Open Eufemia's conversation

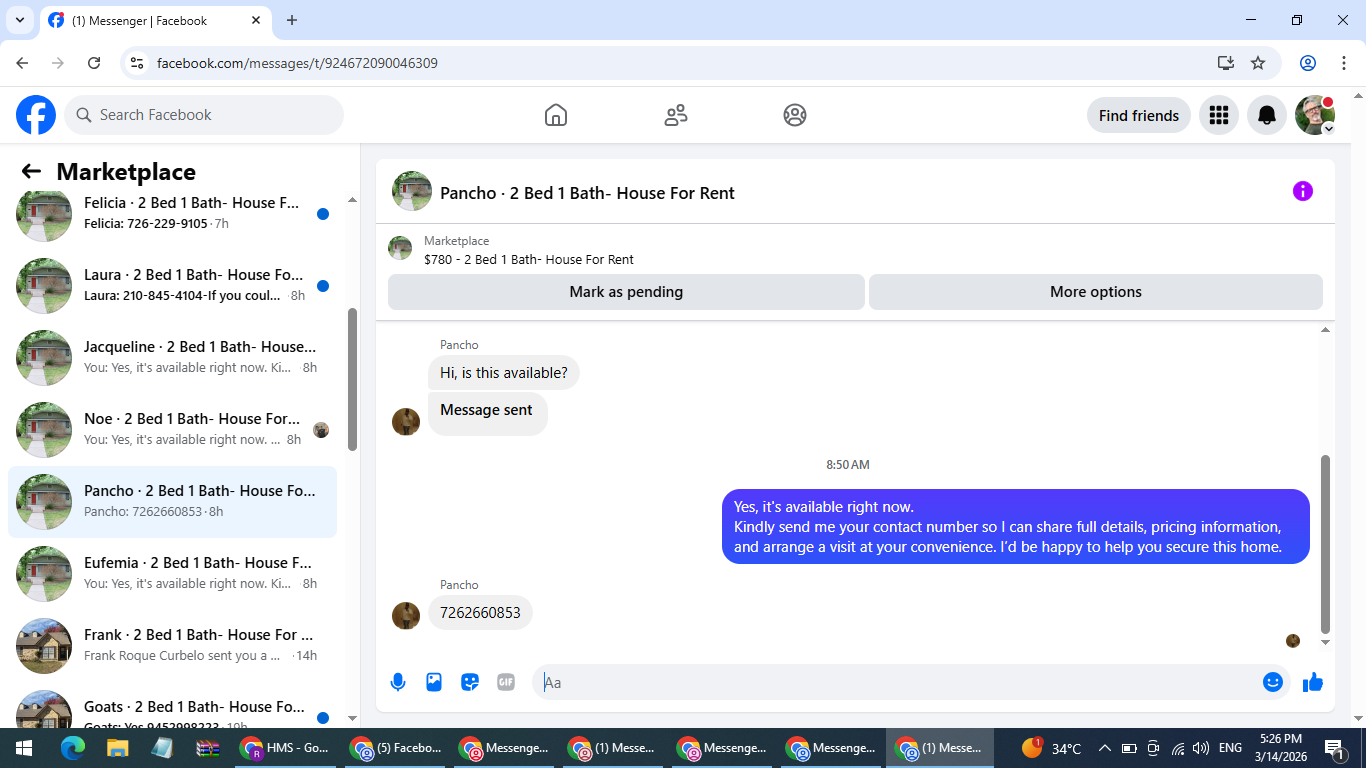[x=172, y=573]
